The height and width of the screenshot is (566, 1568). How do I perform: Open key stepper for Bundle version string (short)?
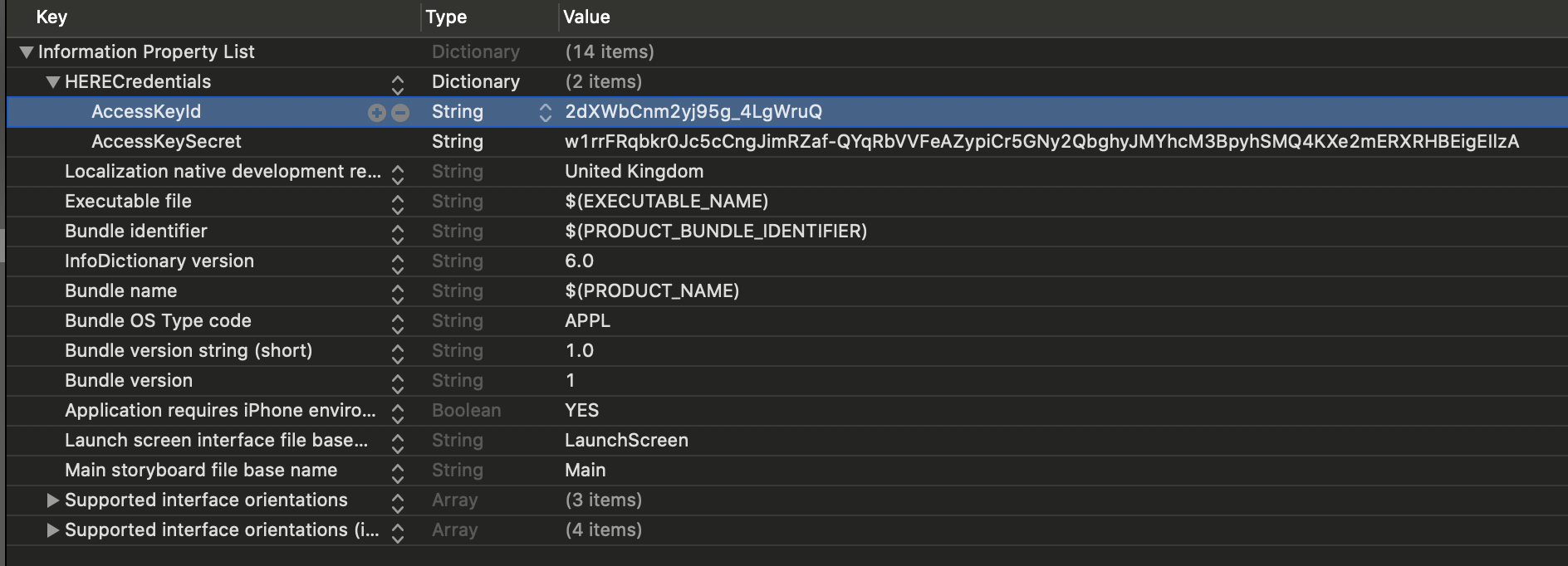(398, 353)
